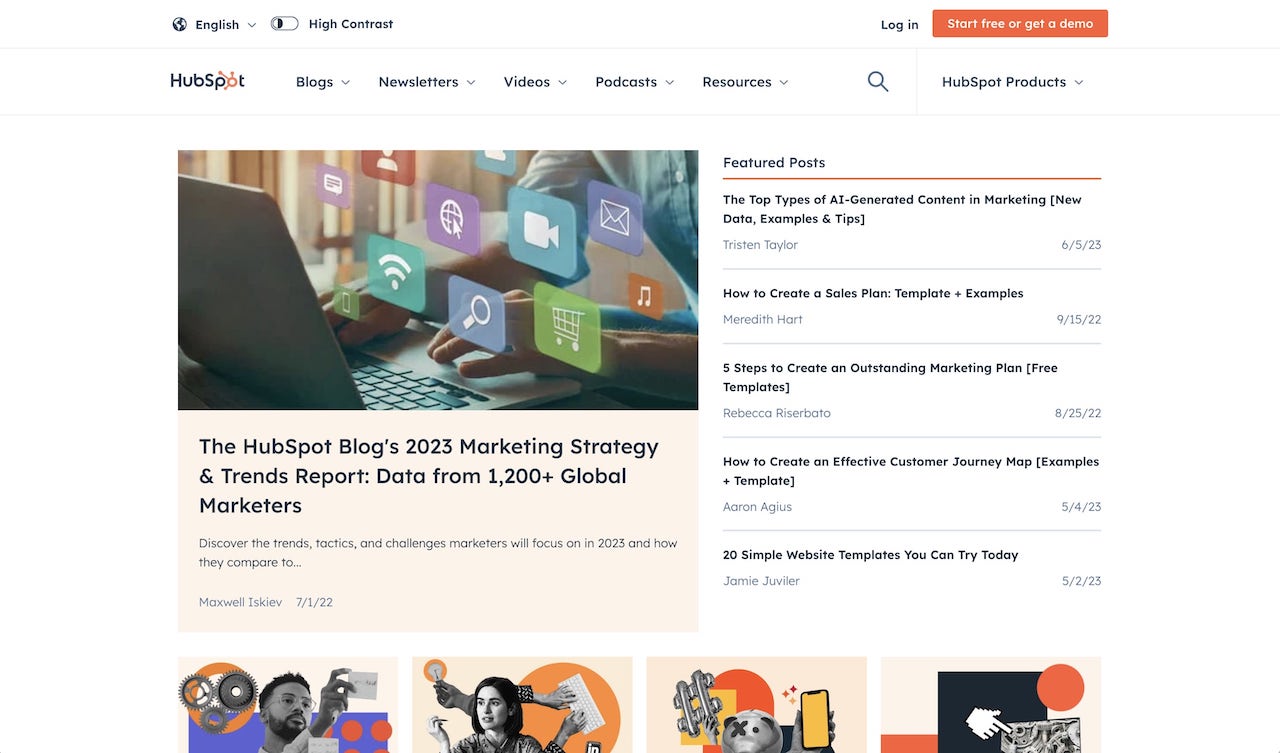1280x753 pixels.
Task: Expand the Videos menu
Action: [x=535, y=82]
